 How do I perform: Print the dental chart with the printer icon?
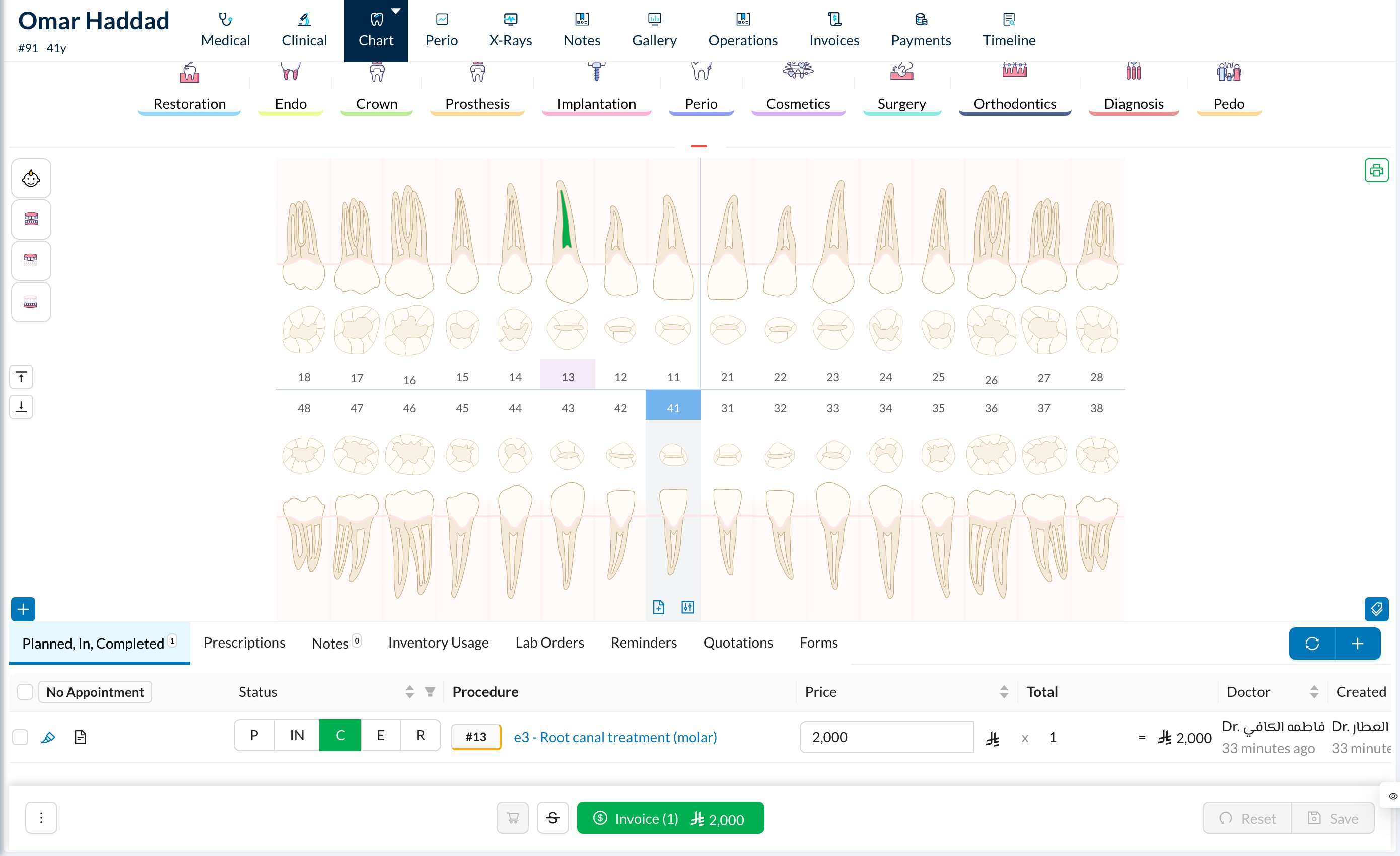pos(1376,170)
